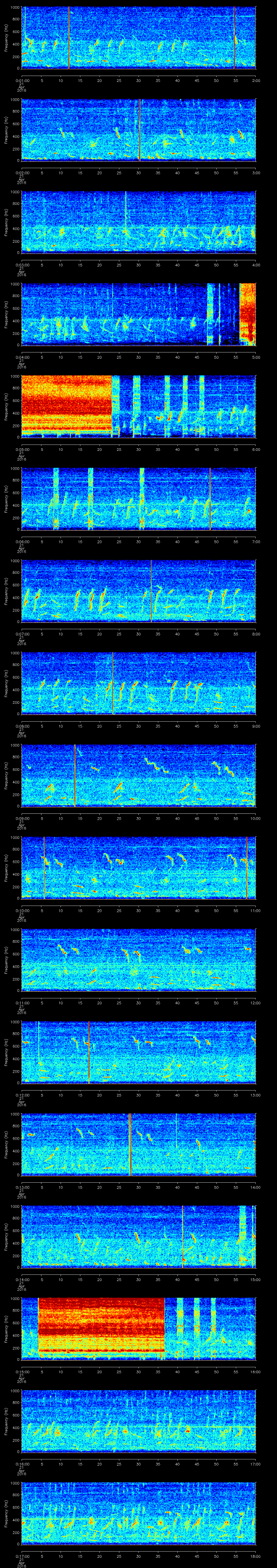Click the 16:00 end time label

pyautogui.click(x=255, y=1371)
